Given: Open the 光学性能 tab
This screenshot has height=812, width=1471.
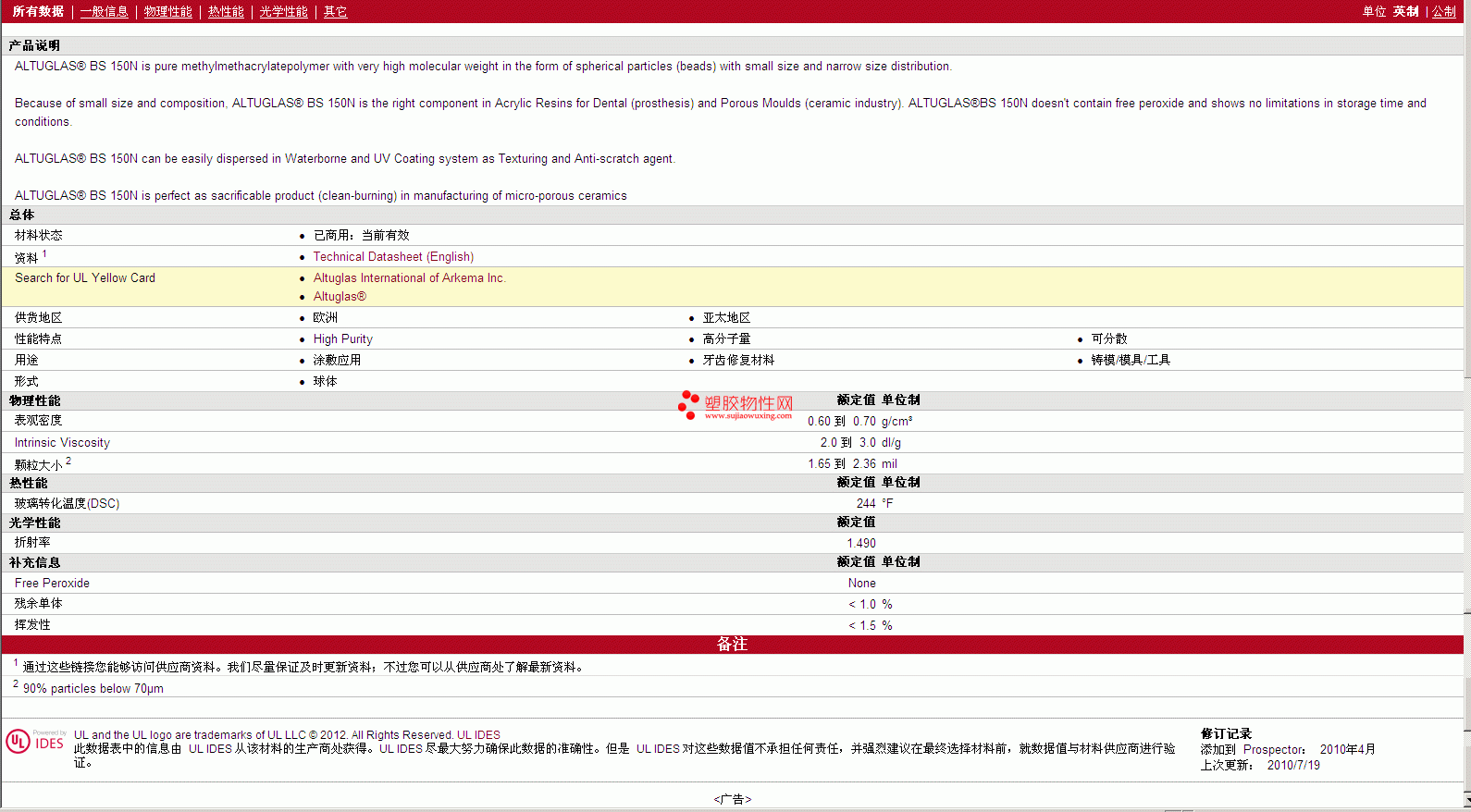Looking at the screenshot, I should (x=283, y=11).
